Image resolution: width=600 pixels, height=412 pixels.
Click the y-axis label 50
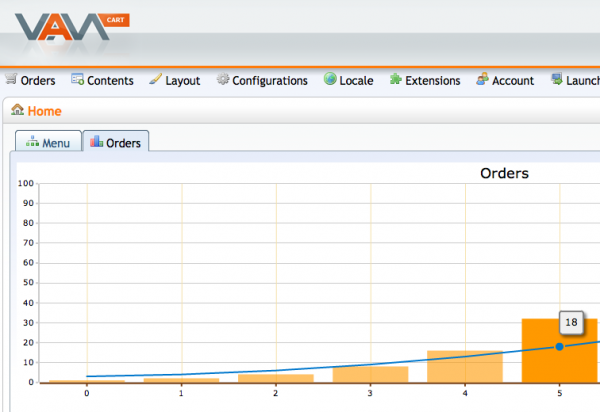click(28, 283)
